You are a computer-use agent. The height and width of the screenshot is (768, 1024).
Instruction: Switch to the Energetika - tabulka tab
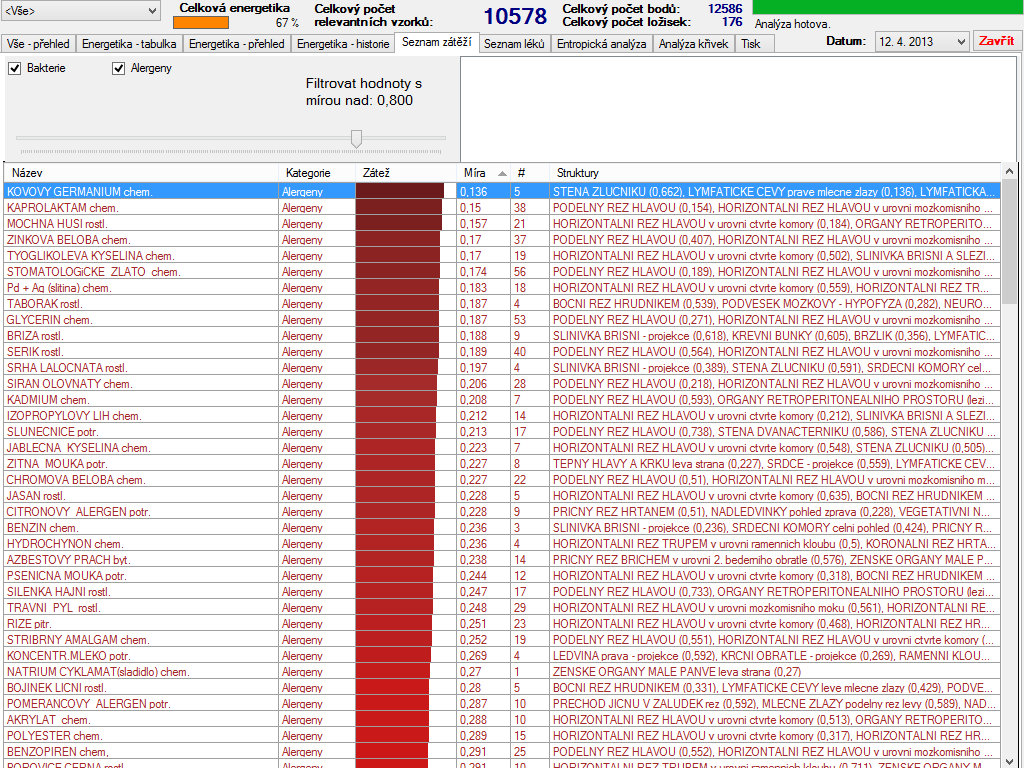(x=129, y=44)
